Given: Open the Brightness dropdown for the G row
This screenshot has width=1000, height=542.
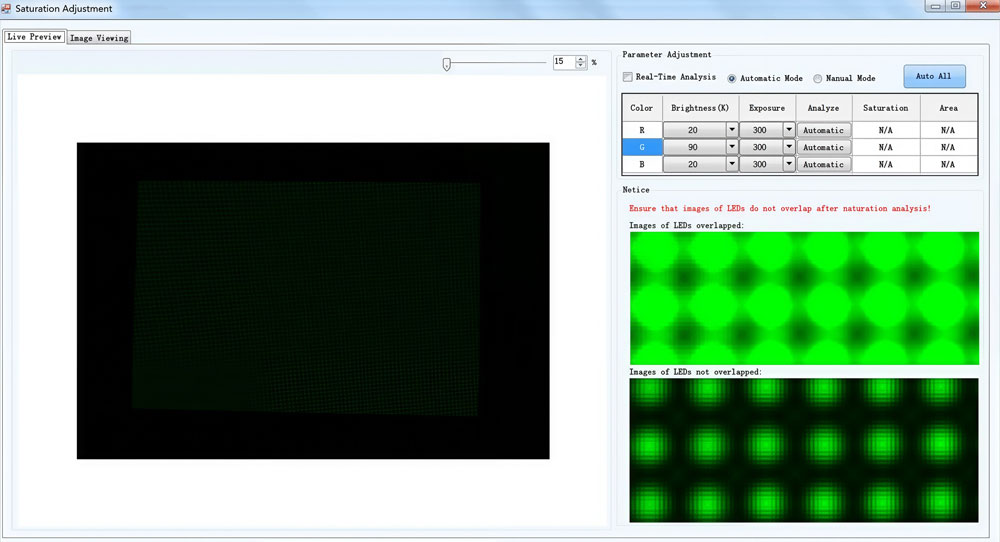Looking at the screenshot, I should pos(732,147).
